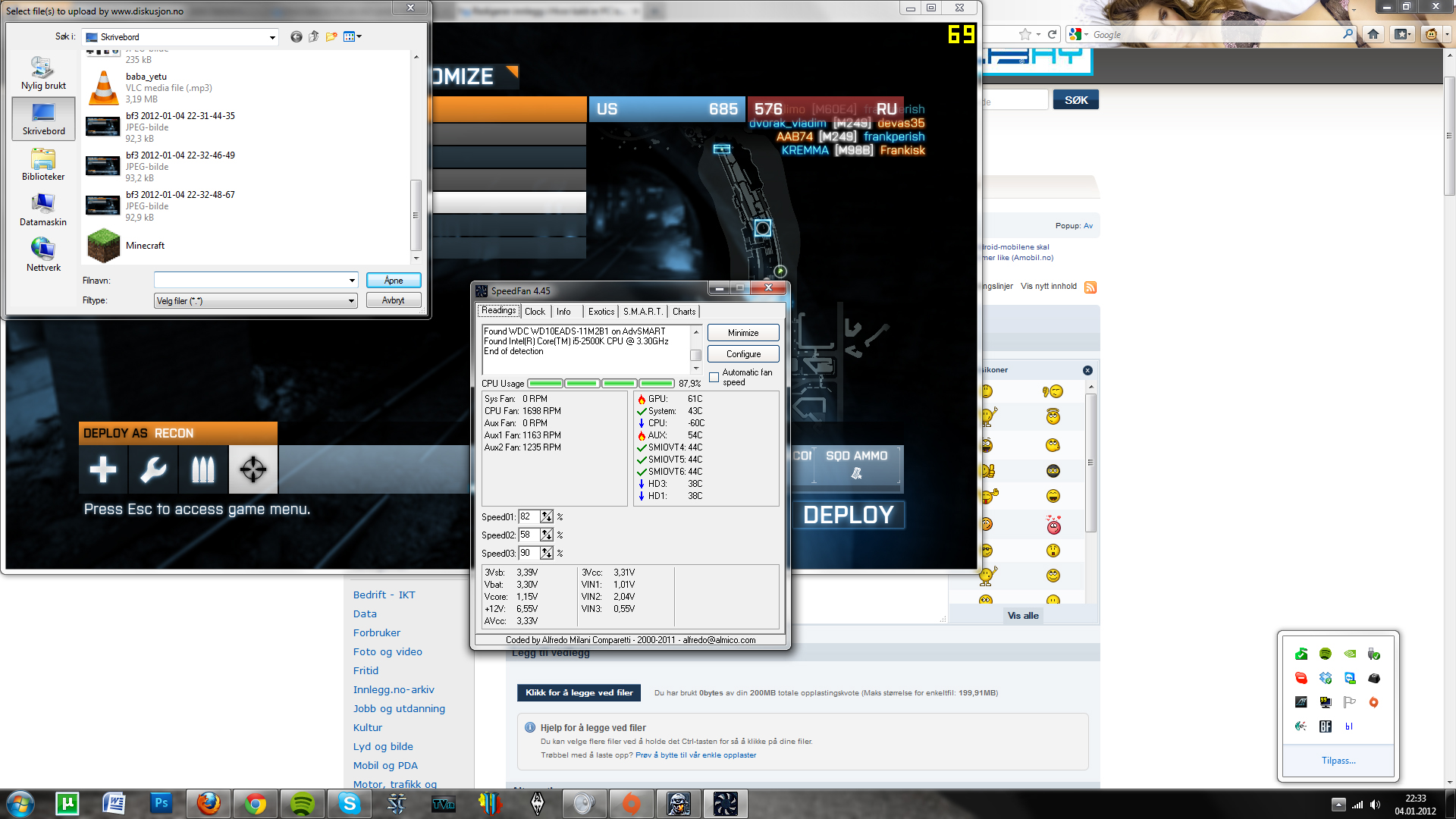Open uTorrent from the taskbar
The image size is (1456, 819).
(67, 804)
